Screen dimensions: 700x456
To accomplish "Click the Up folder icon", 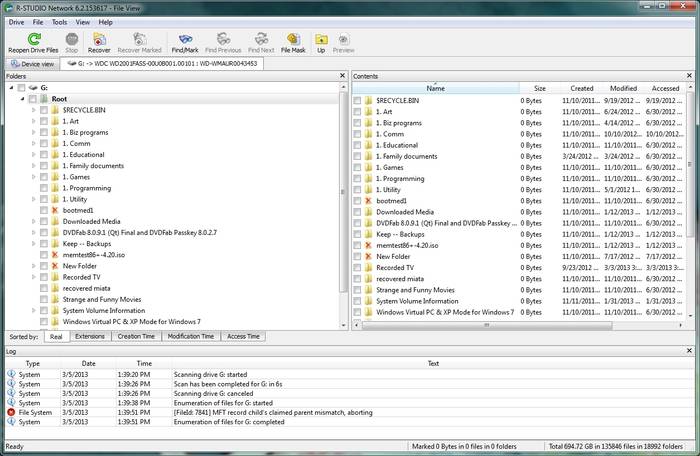I will coord(321,40).
